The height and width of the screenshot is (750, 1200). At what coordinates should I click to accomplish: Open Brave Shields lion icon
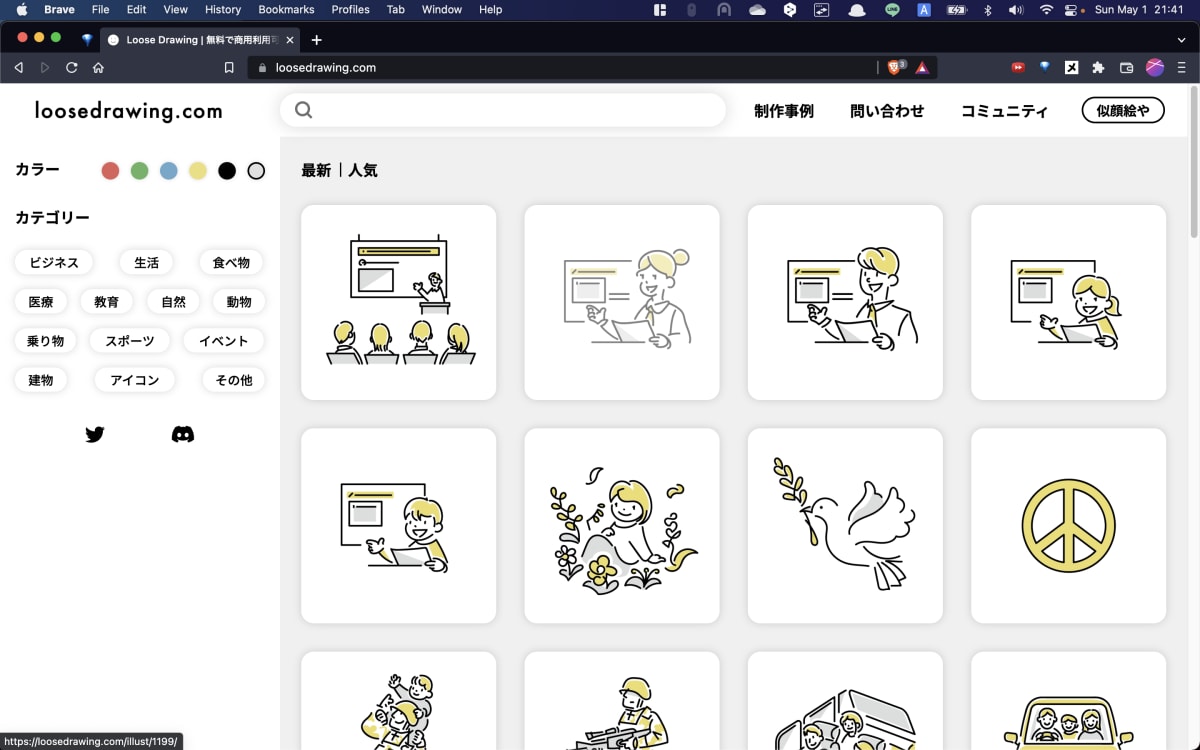(896, 67)
